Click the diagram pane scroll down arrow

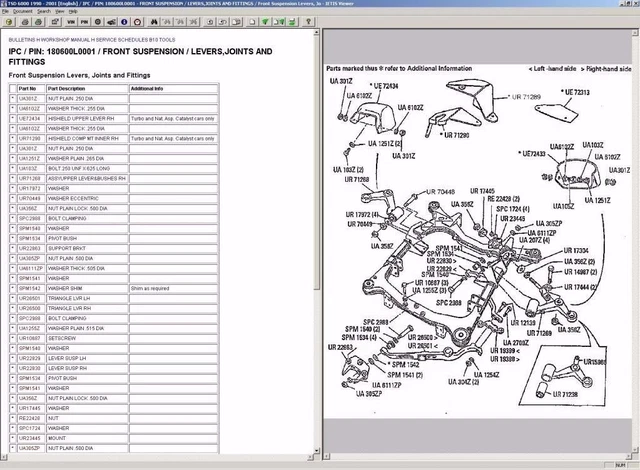point(636,450)
